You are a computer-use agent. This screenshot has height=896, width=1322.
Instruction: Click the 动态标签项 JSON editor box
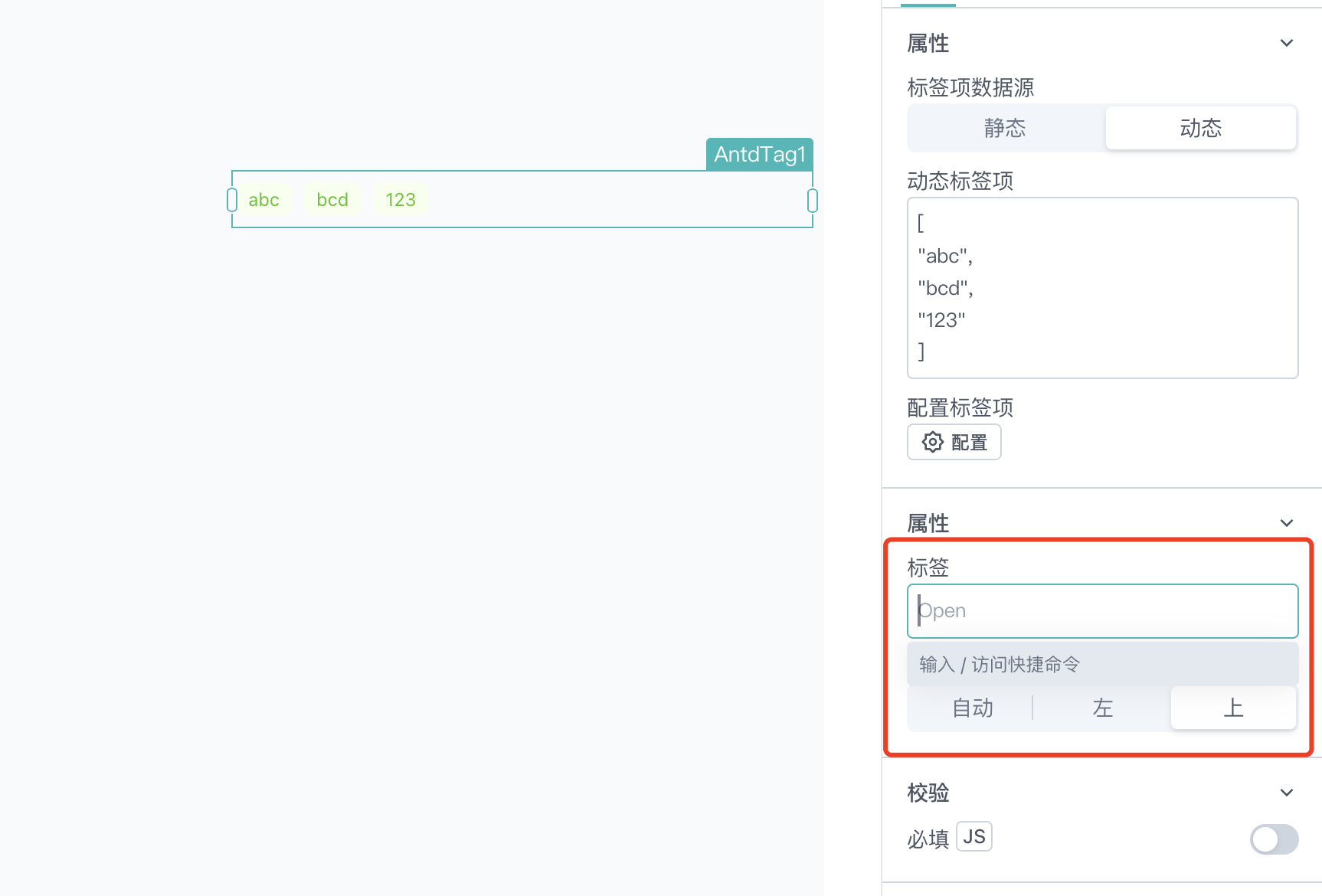(1103, 288)
